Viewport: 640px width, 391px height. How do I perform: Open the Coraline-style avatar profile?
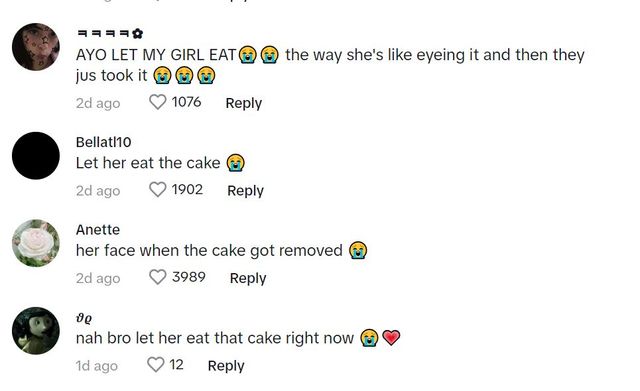point(36,331)
